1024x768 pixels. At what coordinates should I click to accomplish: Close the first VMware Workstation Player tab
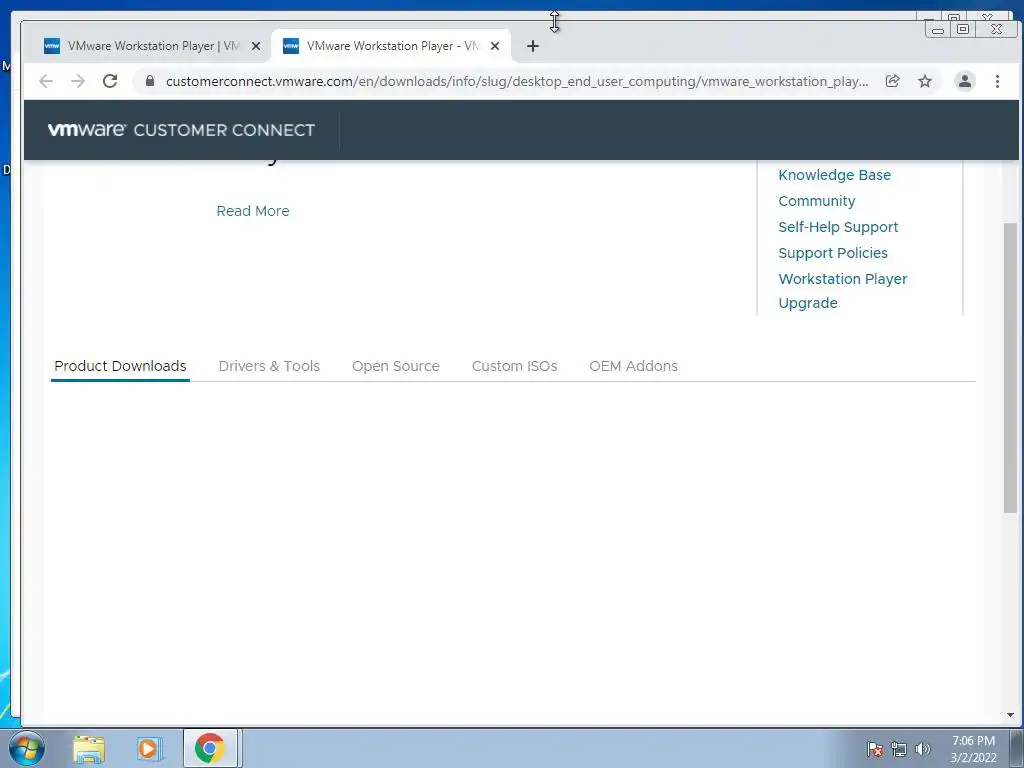256,46
